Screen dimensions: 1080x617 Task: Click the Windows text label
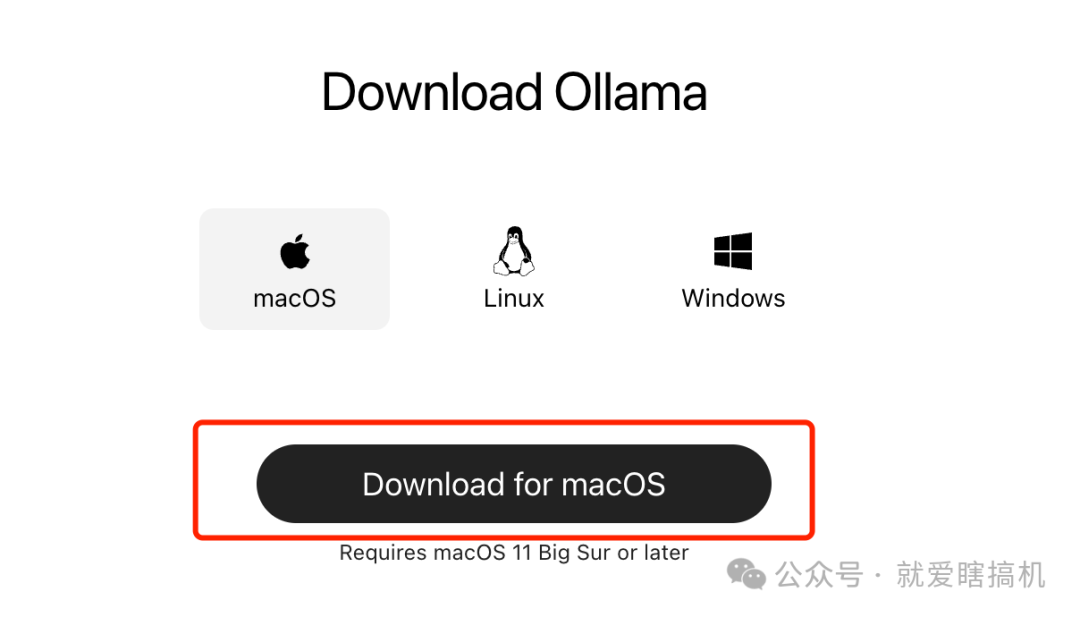[x=733, y=298]
